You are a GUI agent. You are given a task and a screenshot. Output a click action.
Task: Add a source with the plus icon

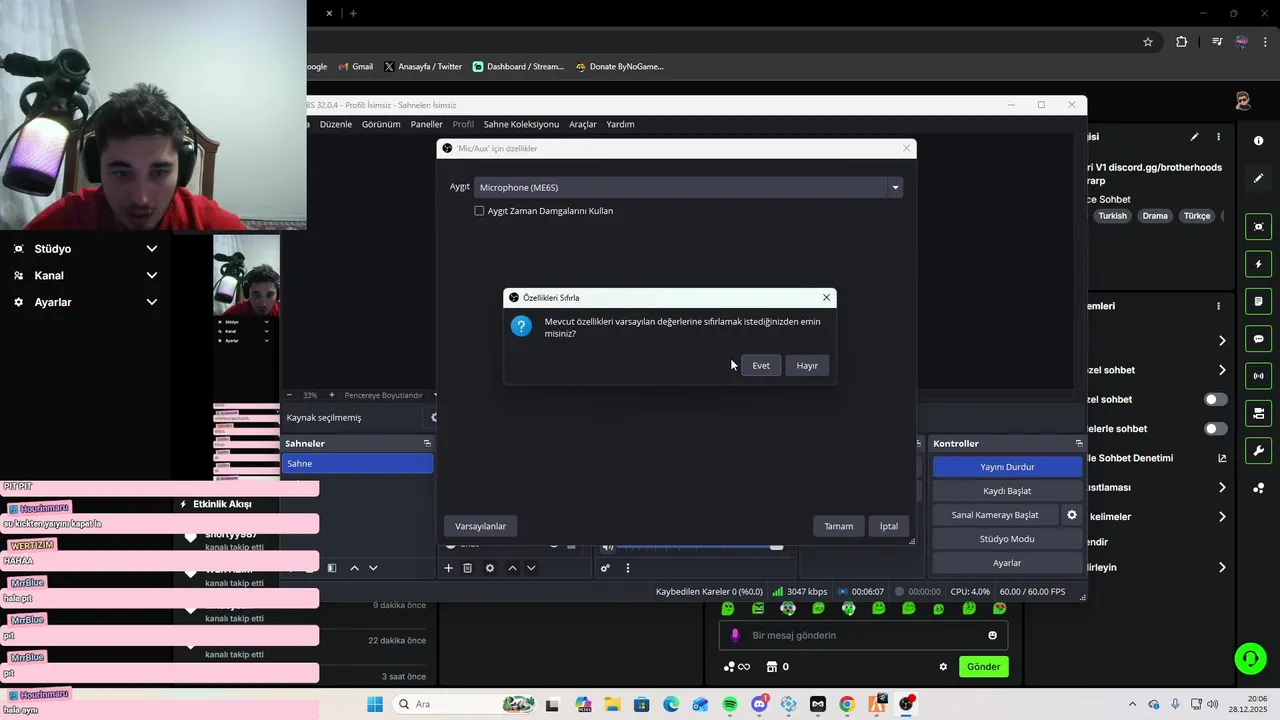click(x=448, y=568)
